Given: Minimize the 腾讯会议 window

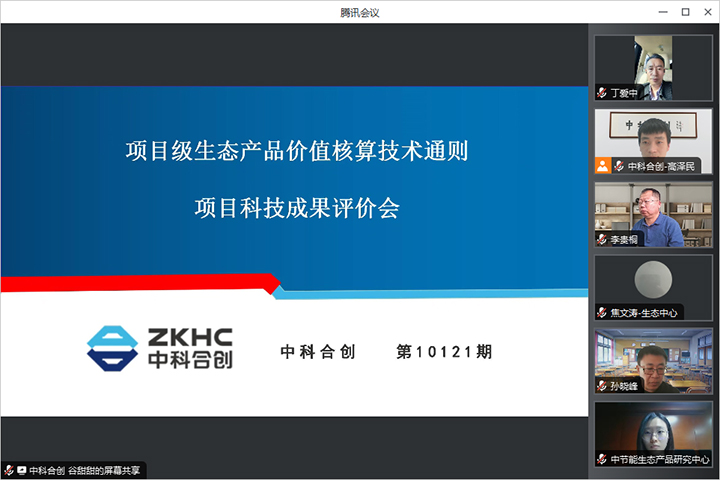Looking at the screenshot, I should [x=663, y=12].
